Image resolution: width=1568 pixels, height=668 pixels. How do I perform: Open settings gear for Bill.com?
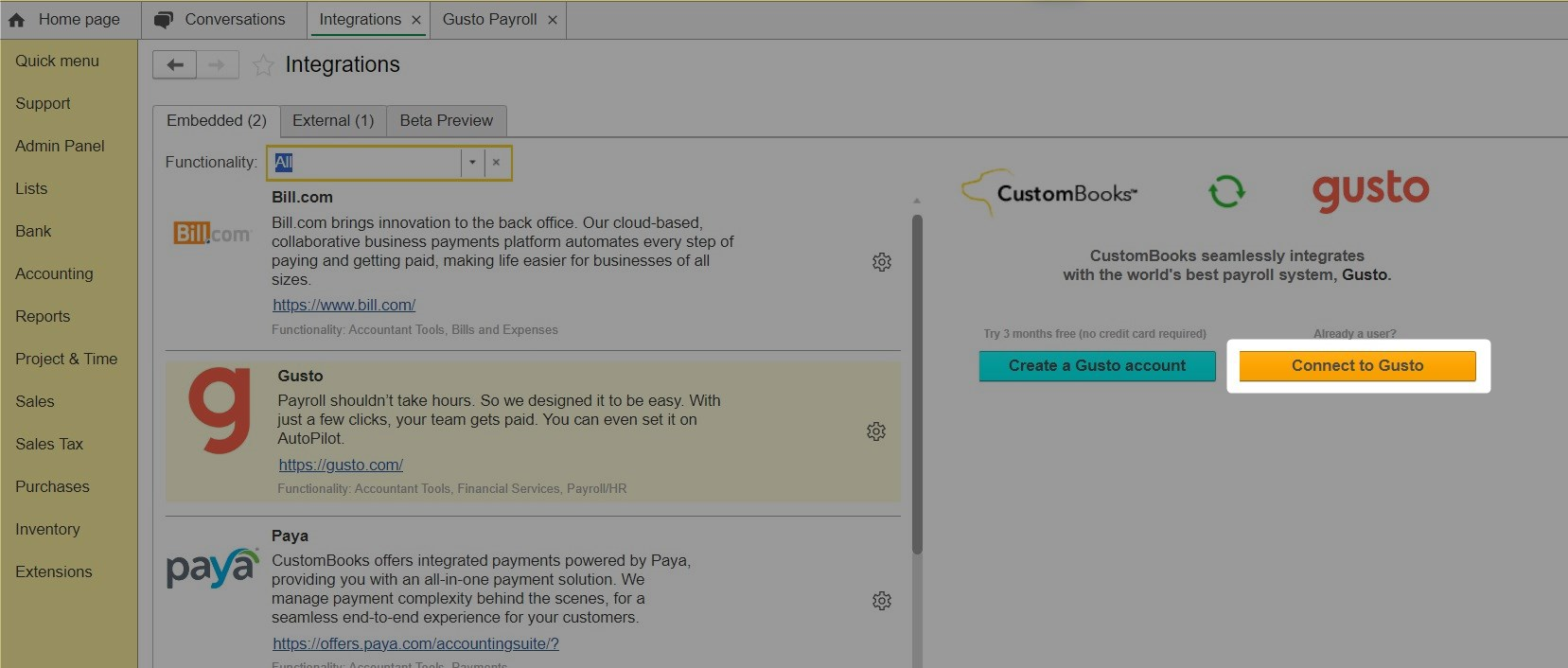coord(882,262)
